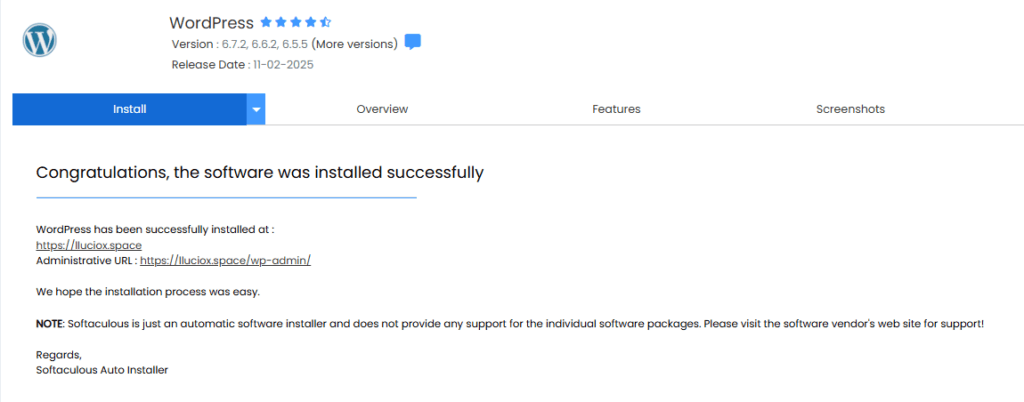The height and width of the screenshot is (402, 1024).
Task: Click the WordPress logo icon
Action: point(39,41)
